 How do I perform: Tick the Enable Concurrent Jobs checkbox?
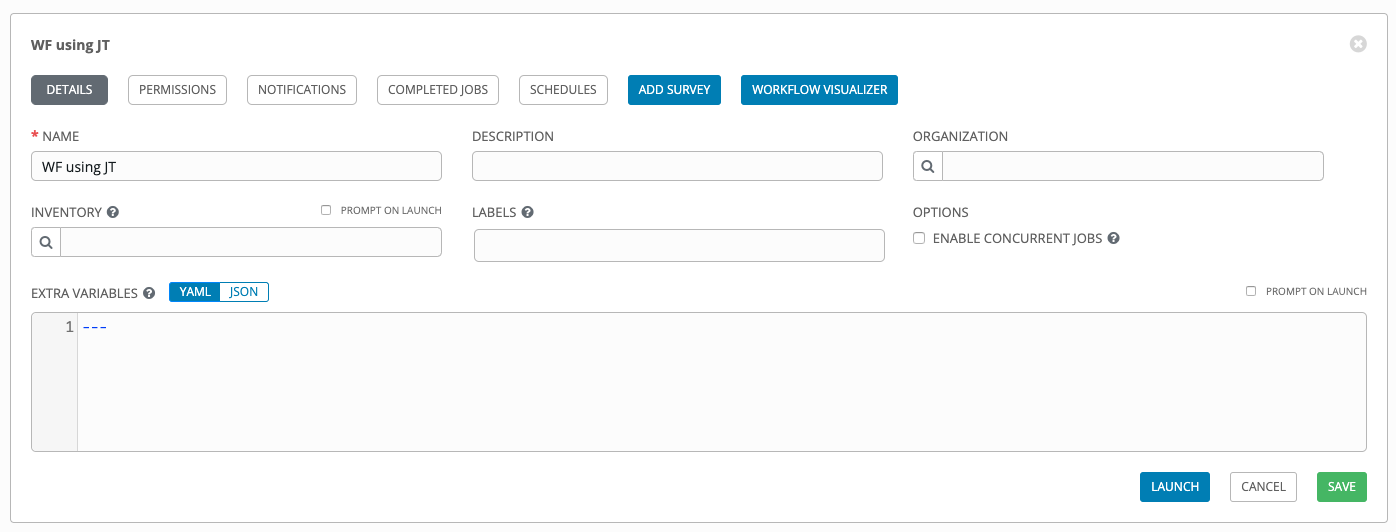(x=919, y=239)
